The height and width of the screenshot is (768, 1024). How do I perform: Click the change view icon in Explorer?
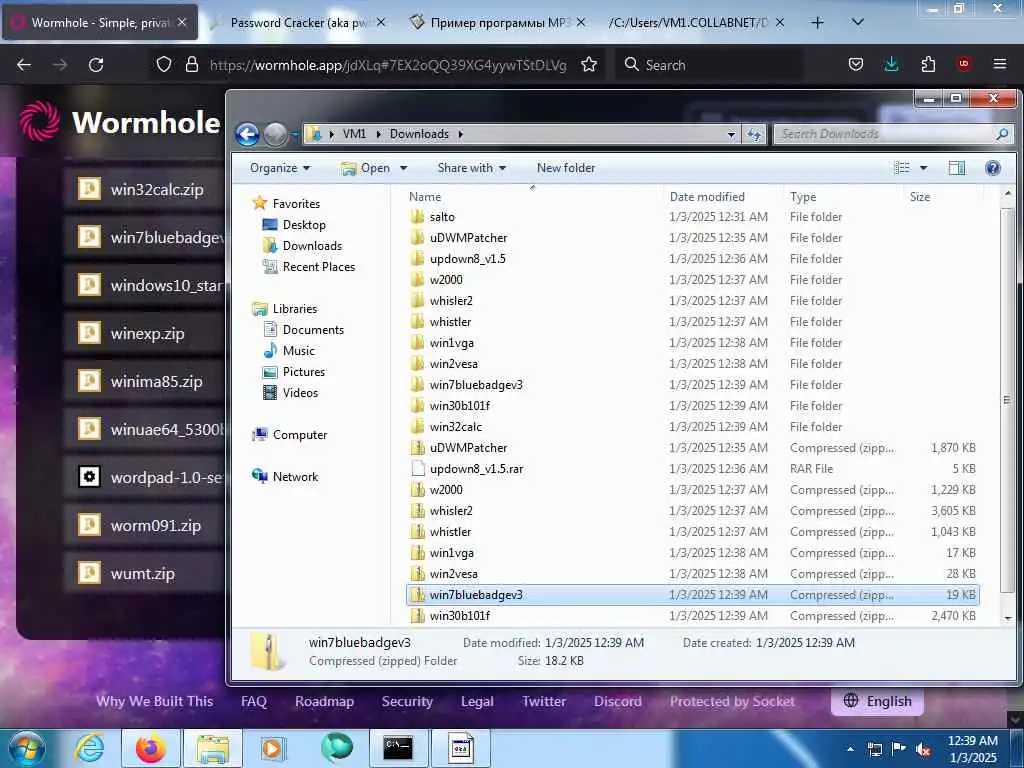(x=902, y=168)
